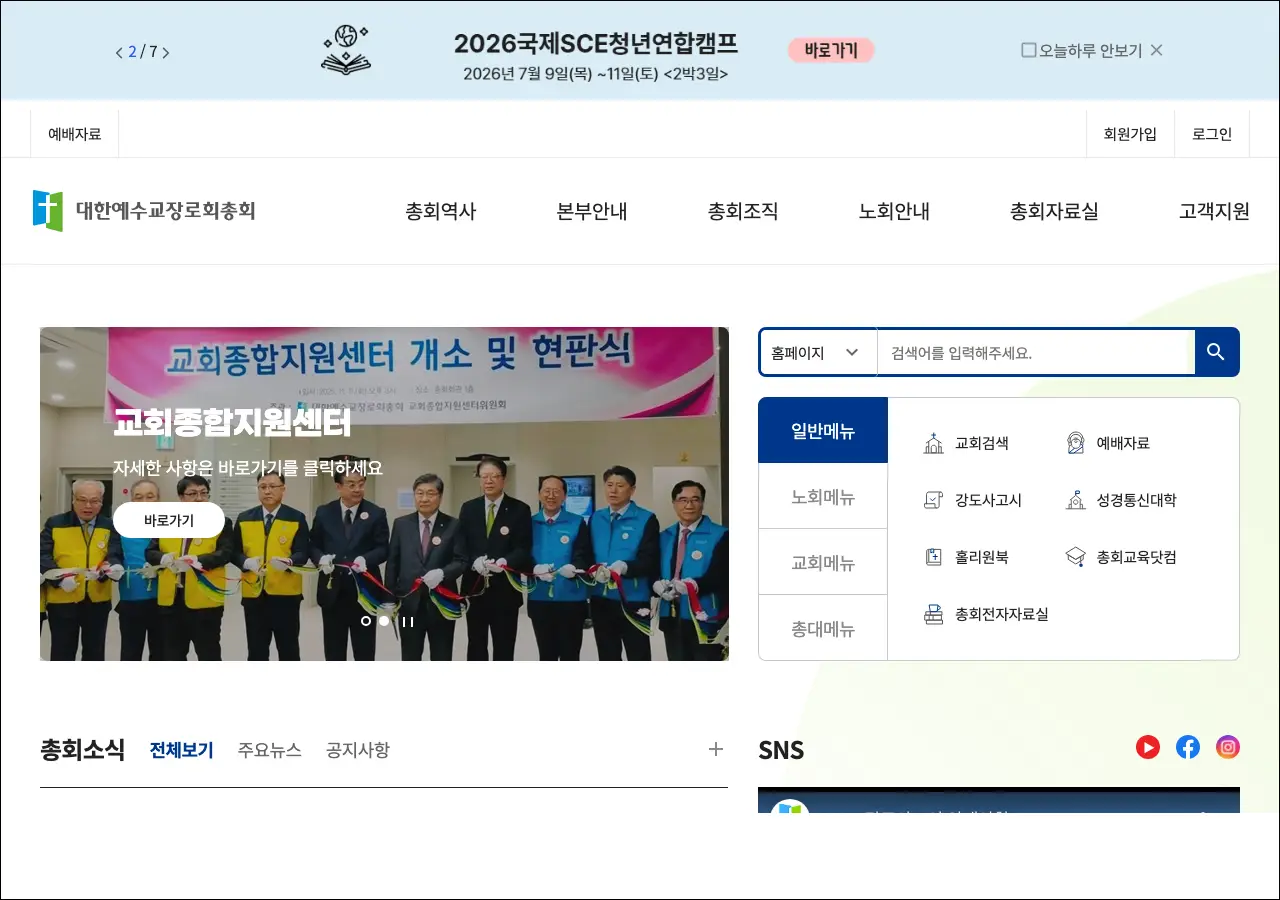Image resolution: width=1280 pixels, height=900 pixels.
Task: Pause the main slideshow
Action: [407, 621]
